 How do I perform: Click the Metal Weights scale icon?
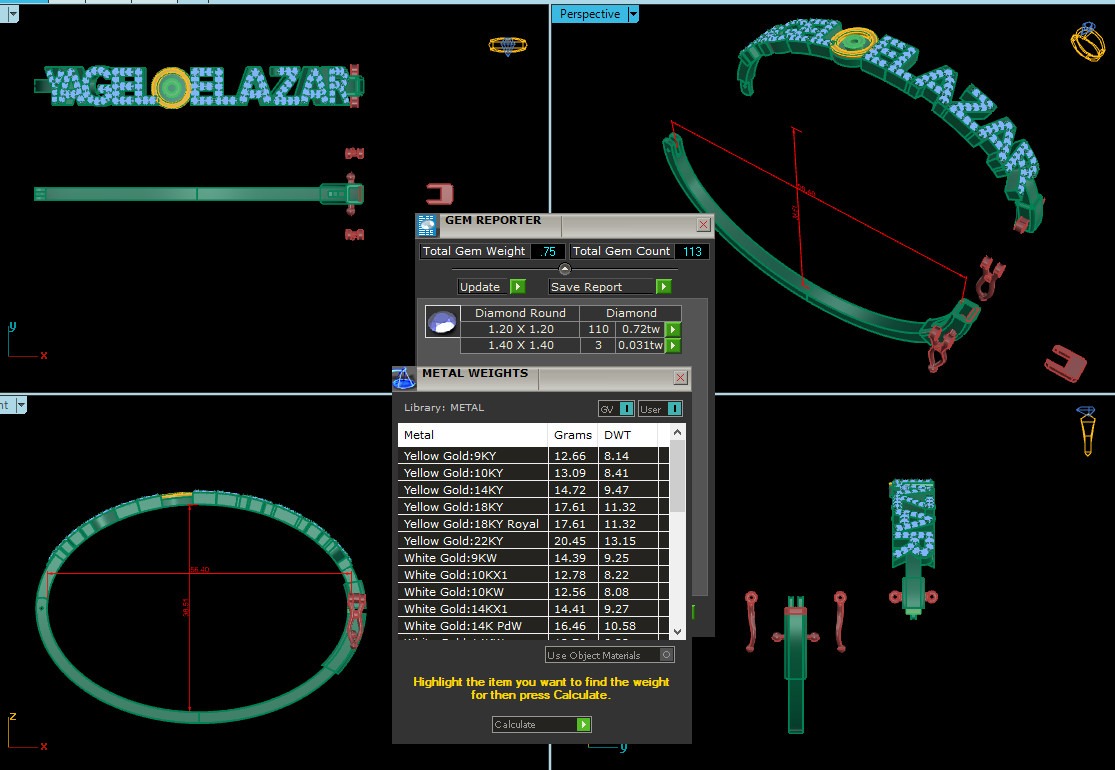pyautogui.click(x=404, y=378)
